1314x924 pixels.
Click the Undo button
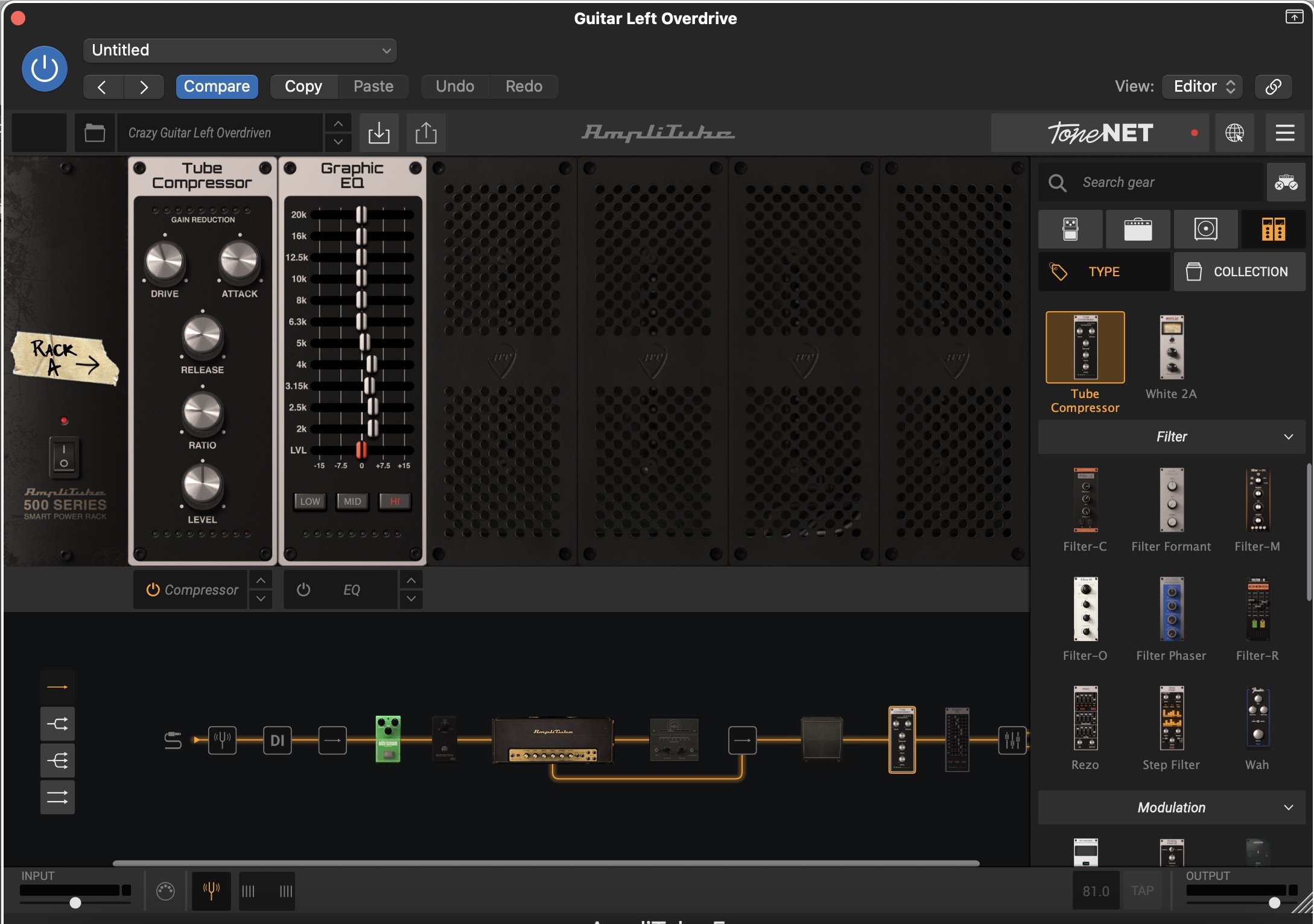pos(455,87)
